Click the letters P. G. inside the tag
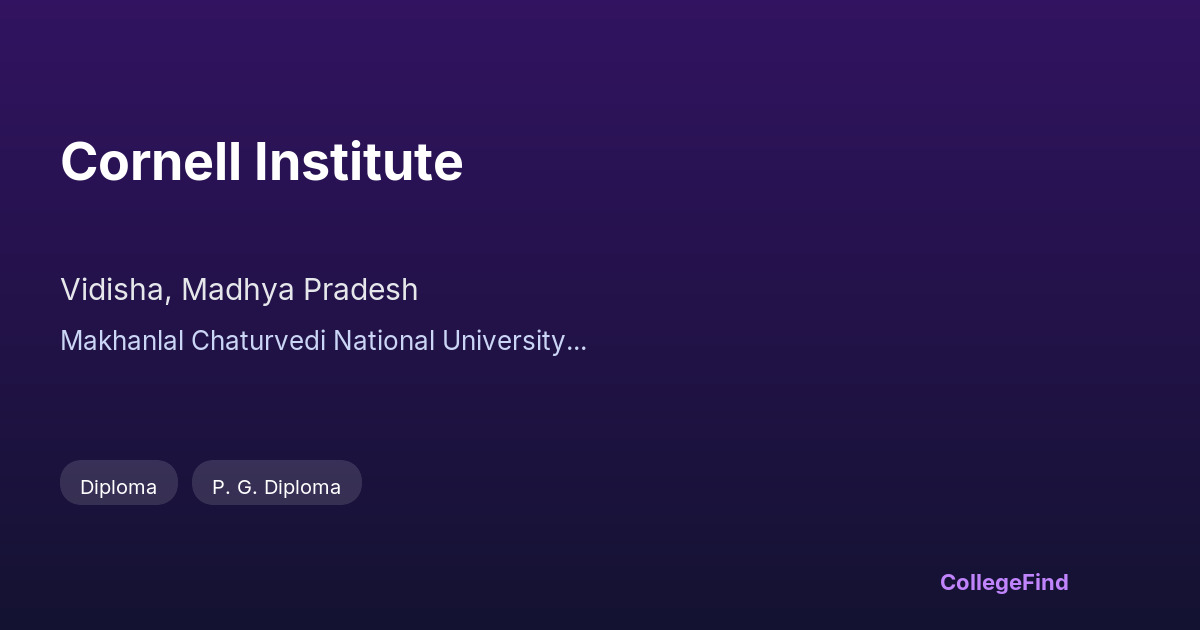This screenshot has width=1200, height=630. 232,486
